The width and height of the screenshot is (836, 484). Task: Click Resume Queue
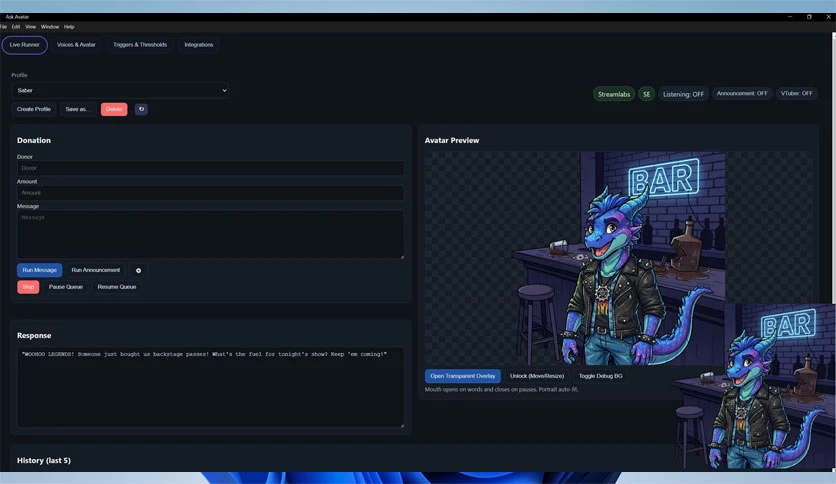[117, 287]
